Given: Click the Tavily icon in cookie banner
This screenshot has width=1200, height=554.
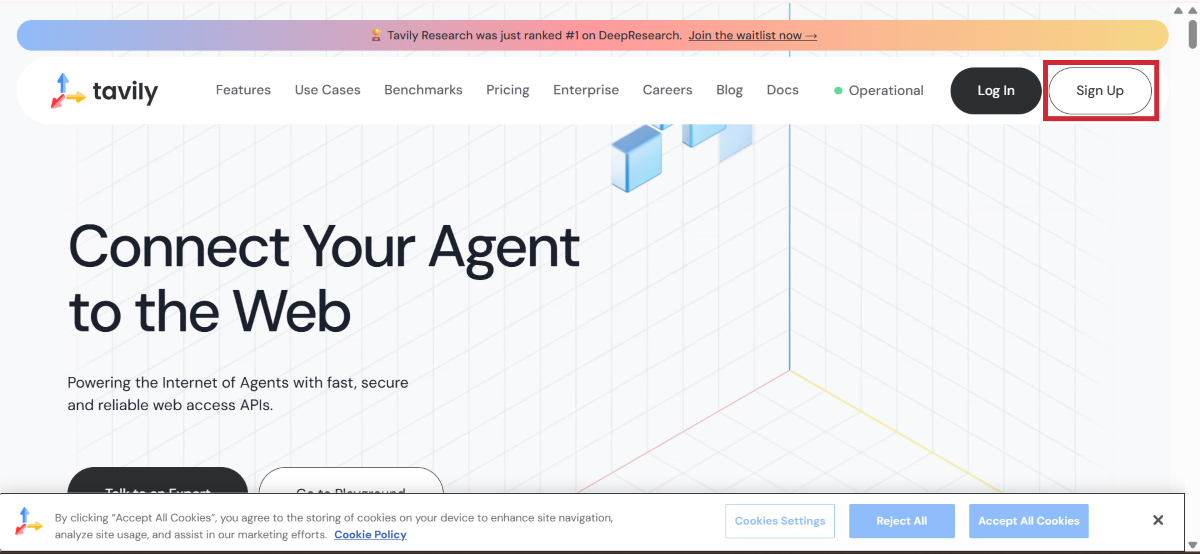Looking at the screenshot, I should pyautogui.click(x=30, y=520).
